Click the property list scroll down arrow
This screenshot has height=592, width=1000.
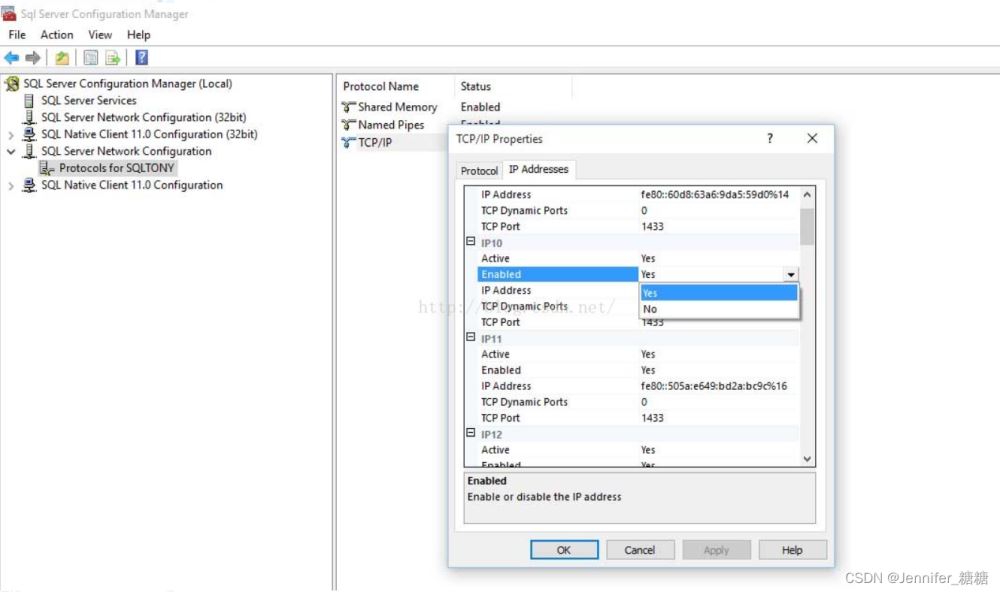807,459
